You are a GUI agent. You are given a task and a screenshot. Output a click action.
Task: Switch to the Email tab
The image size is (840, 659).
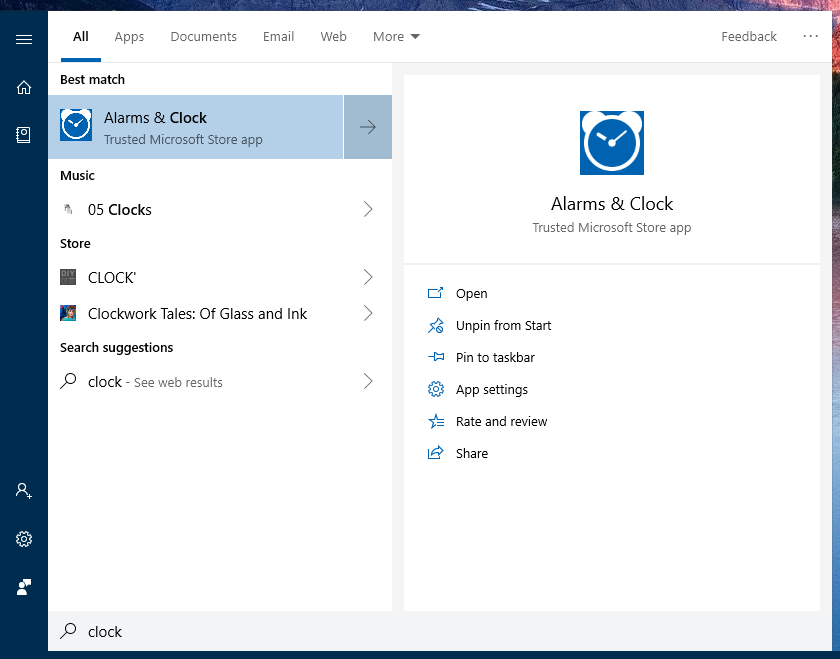point(279,36)
